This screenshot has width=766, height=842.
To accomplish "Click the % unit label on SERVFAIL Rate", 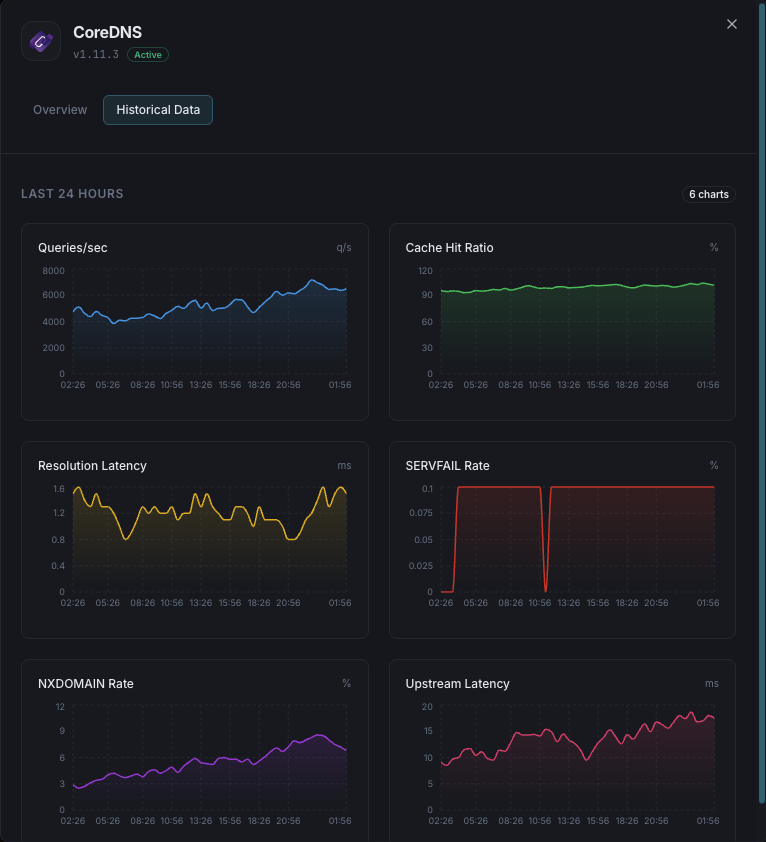I will tap(713, 465).
